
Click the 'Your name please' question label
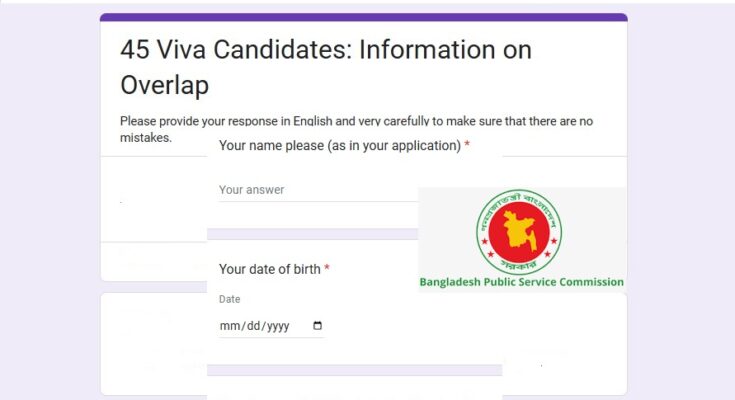pos(340,145)
